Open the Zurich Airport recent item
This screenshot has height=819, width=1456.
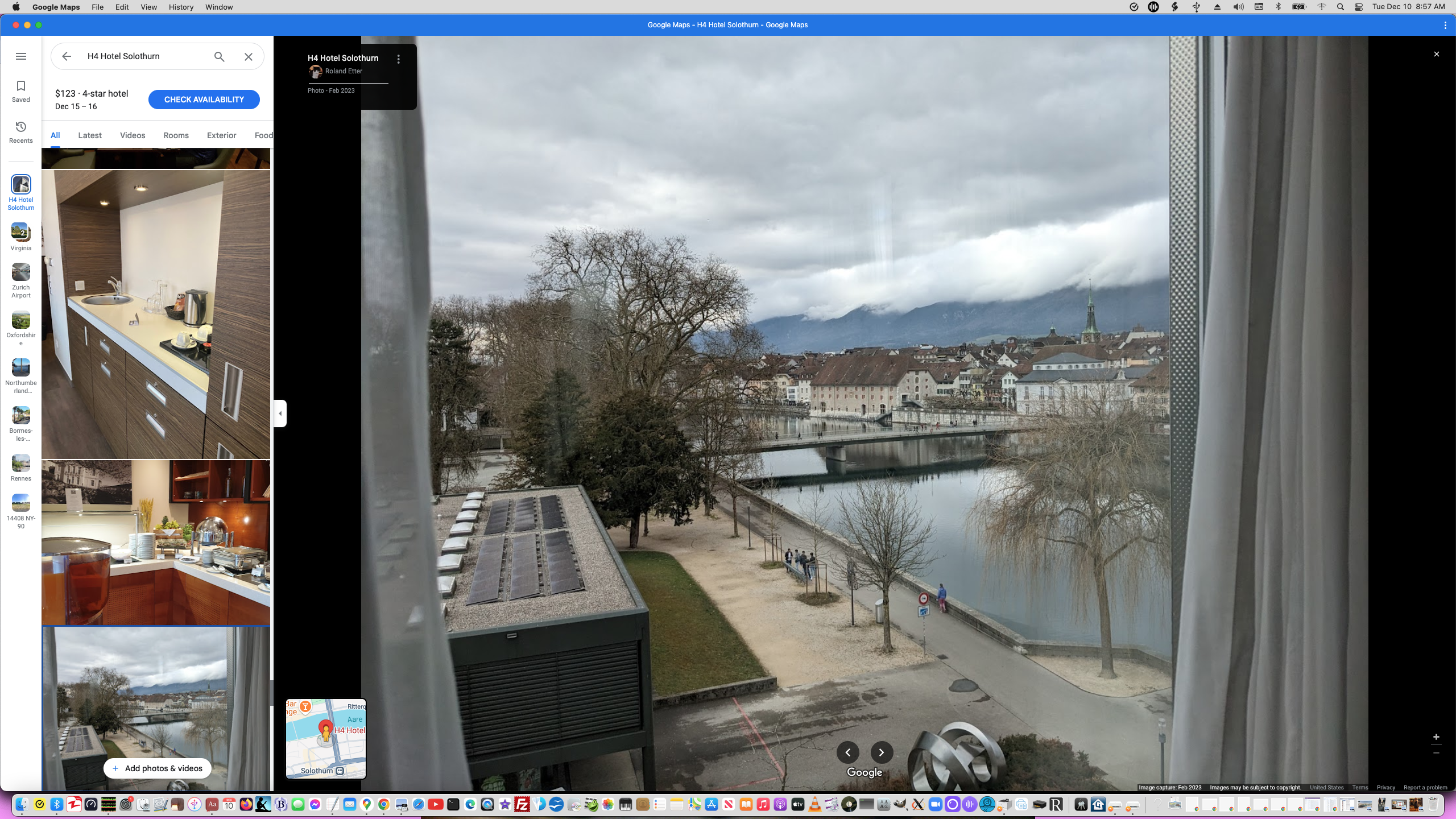point(21,273)
